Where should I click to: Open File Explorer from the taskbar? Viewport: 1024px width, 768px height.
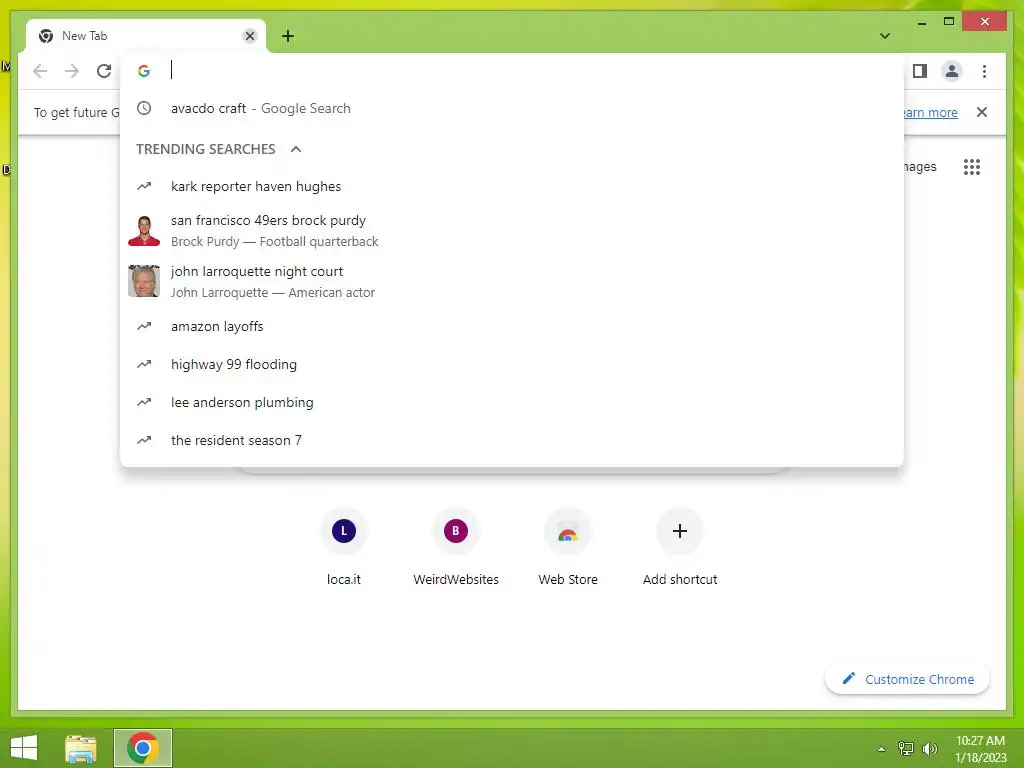click(x=81, y=748)
